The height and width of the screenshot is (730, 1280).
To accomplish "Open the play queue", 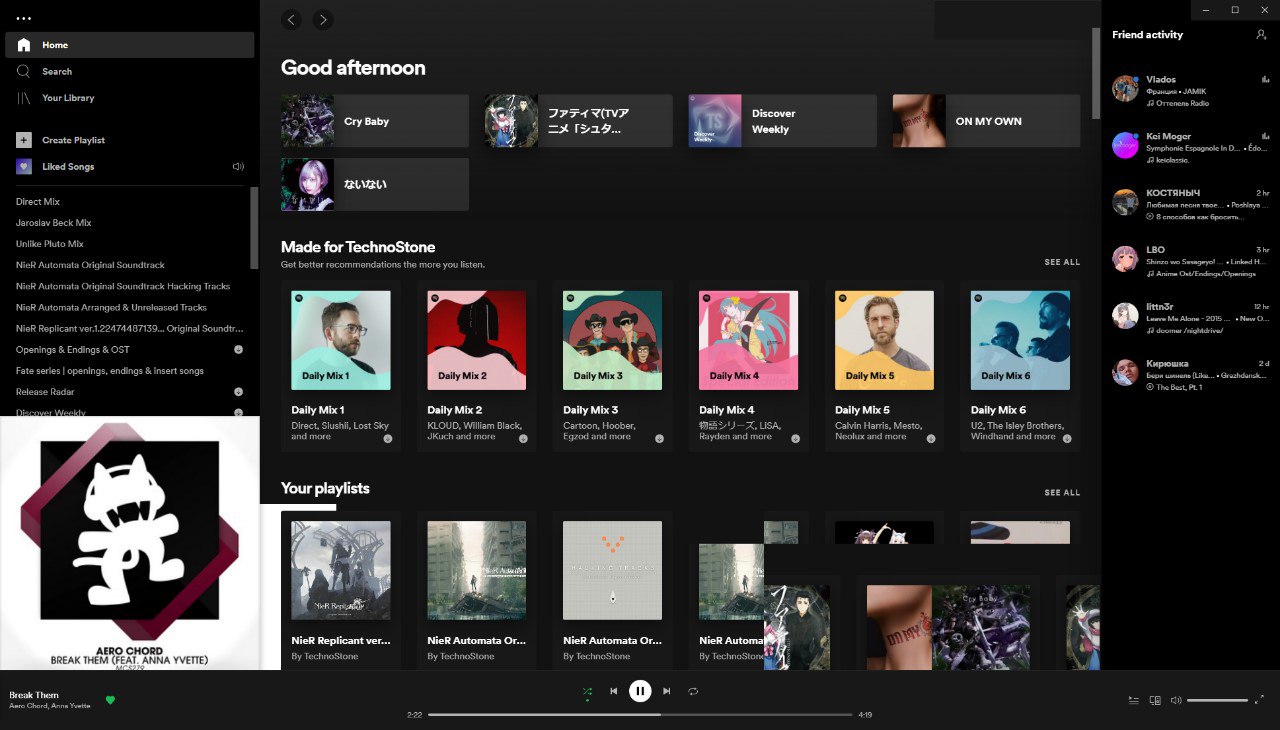I will coord(1133,700).
